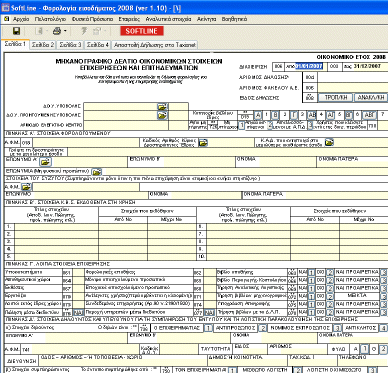Image resolution: width=388 pixels, height=373 pixels.
Task: Open folder lookup next to ΕΠΩΝΥΜΟ Α'
Action: click(45, 162)
